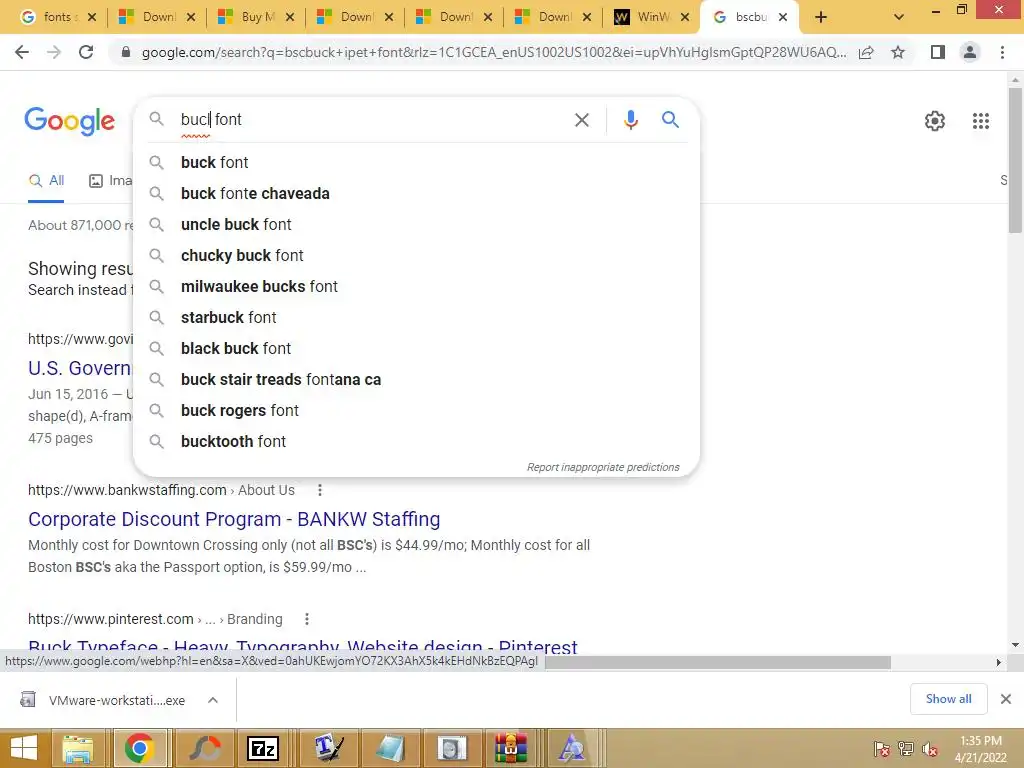1024x768 pixels.
Task: Open WinRAR from the taskbar
Action: [511, 748]
